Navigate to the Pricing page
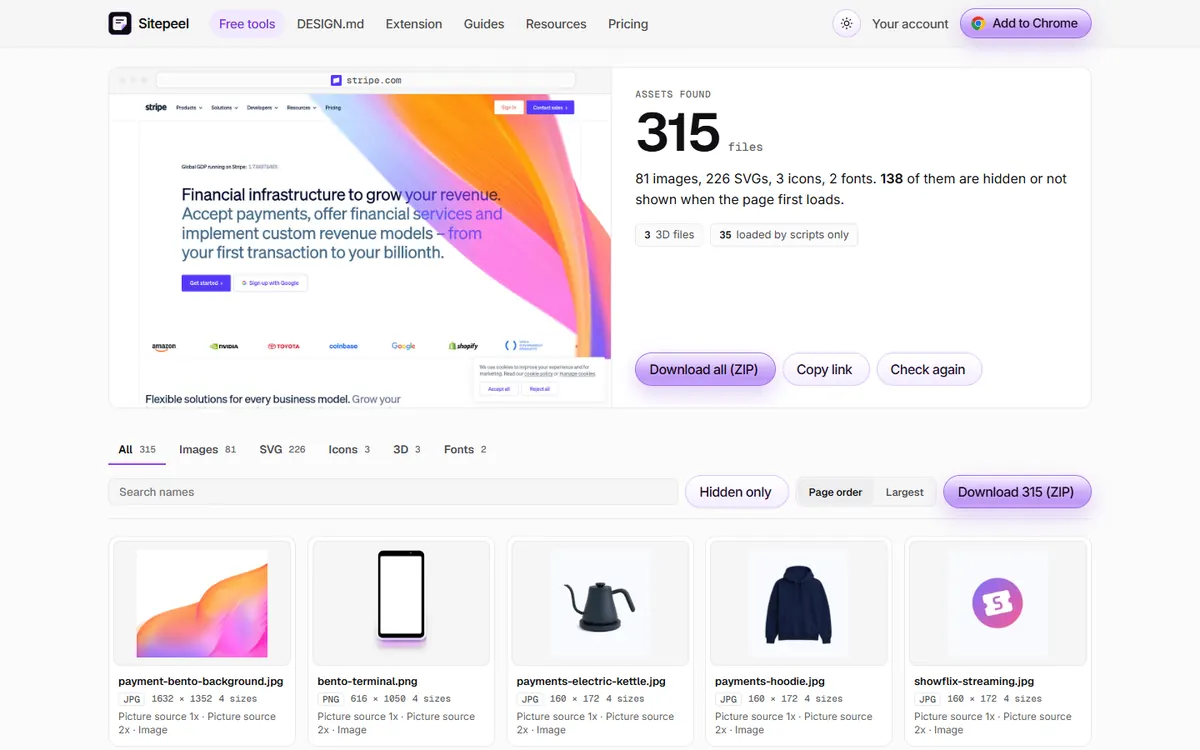 point(628,24)
